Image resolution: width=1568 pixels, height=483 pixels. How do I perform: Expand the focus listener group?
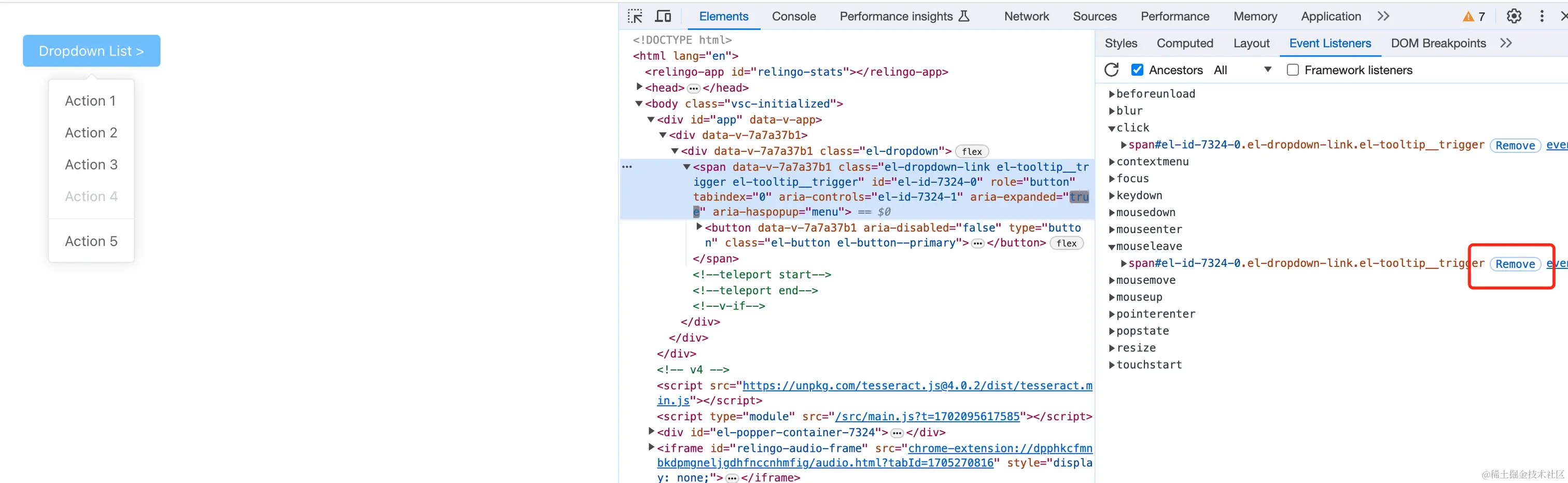(x=1112, y=179)
